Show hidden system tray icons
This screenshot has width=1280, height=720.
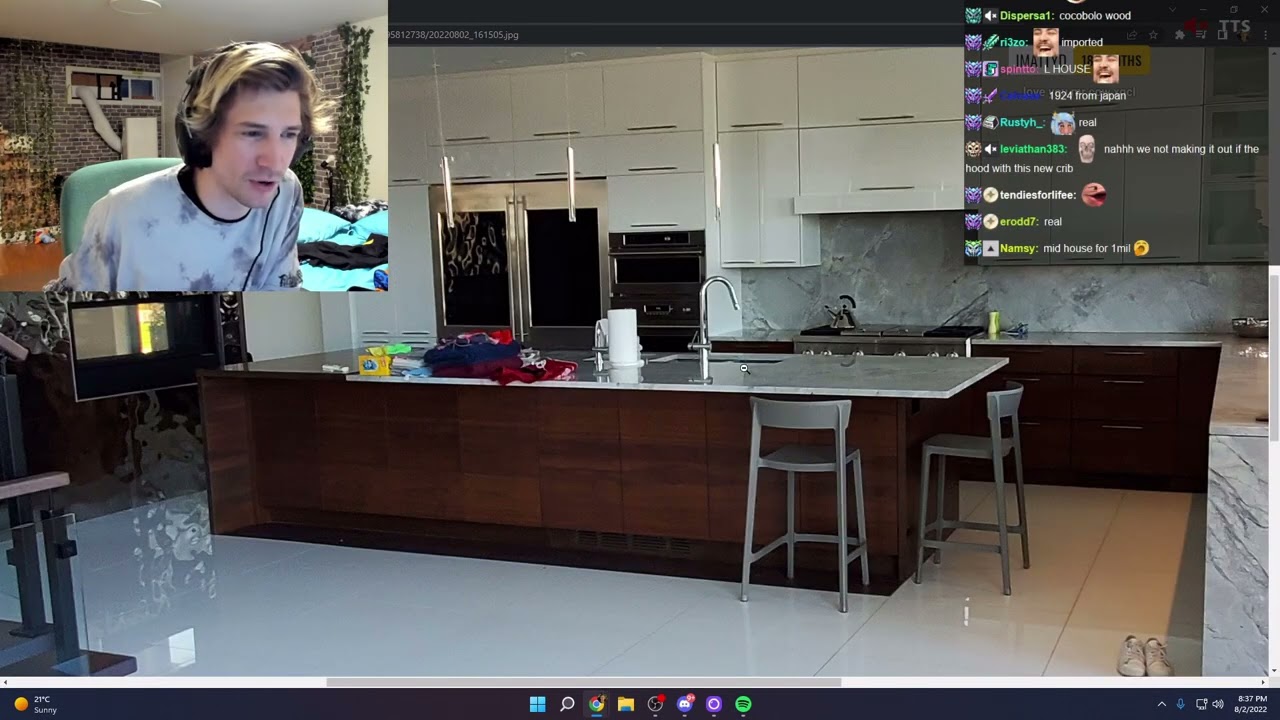pyautogui.click(x=1161, y=704)
